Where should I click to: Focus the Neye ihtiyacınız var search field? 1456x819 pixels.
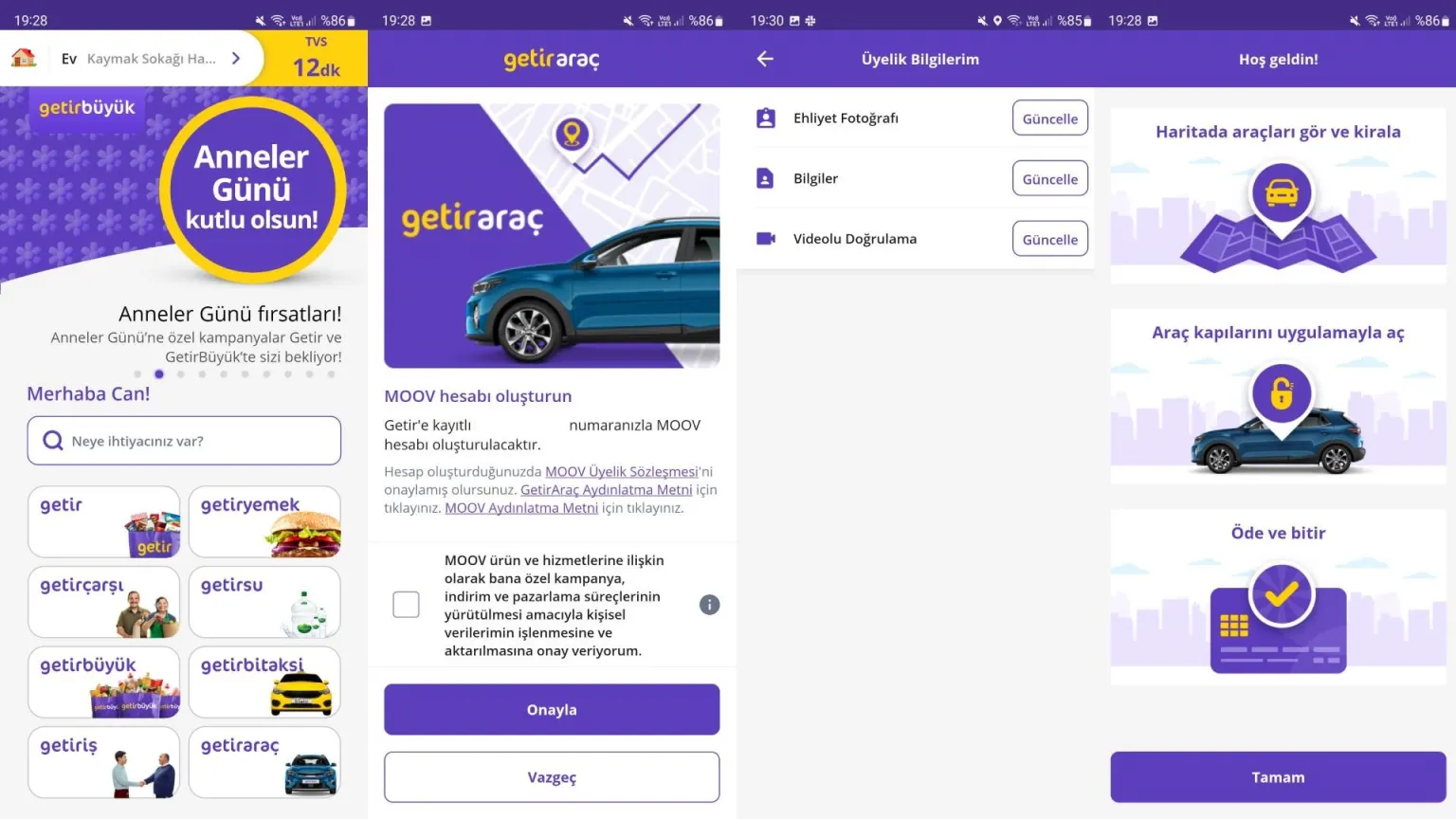pos(184,441)
